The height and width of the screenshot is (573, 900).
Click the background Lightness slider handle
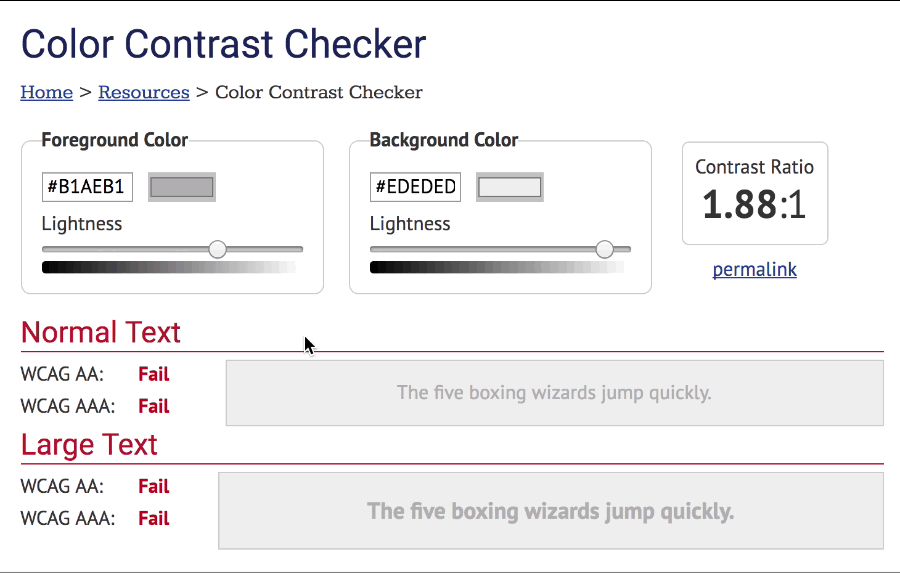(604, 249)
